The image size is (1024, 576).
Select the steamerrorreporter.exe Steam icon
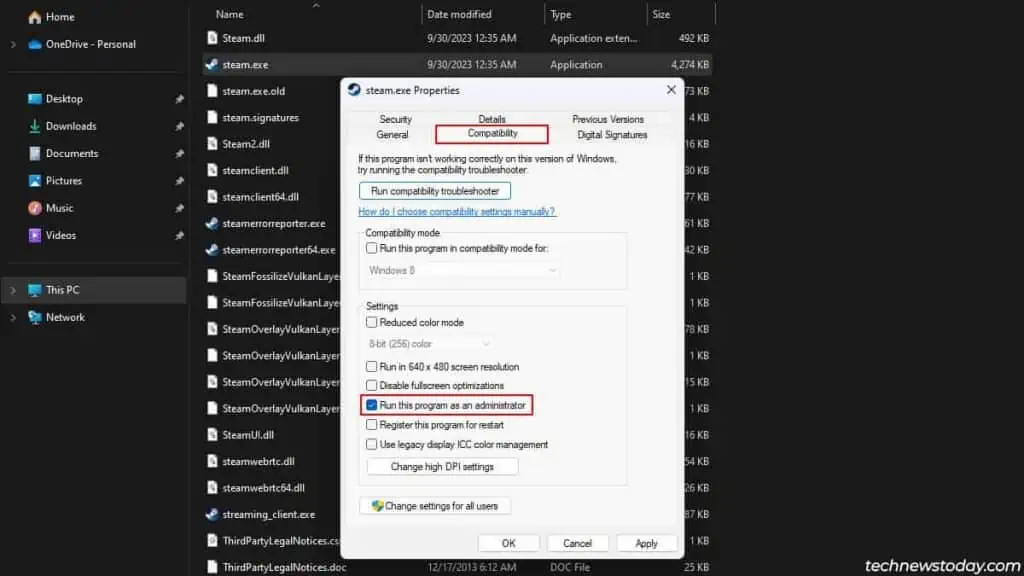coord(212,223)
